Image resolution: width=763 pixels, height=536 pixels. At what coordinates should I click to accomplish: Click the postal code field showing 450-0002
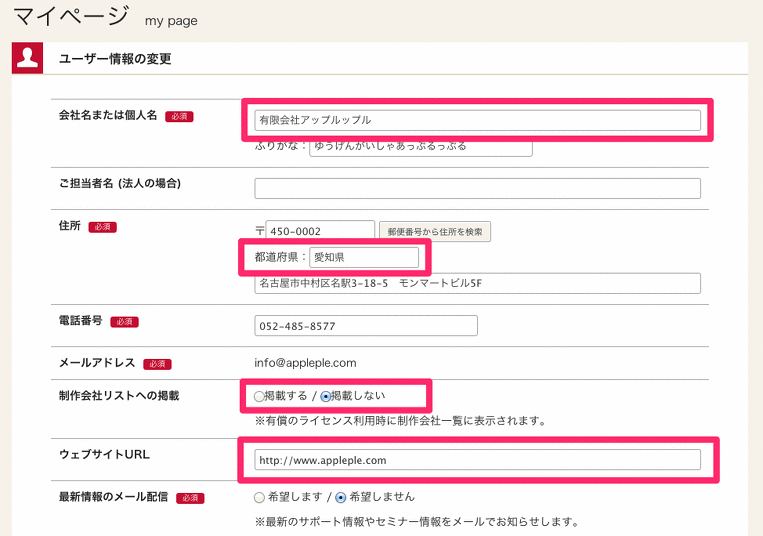320,231
